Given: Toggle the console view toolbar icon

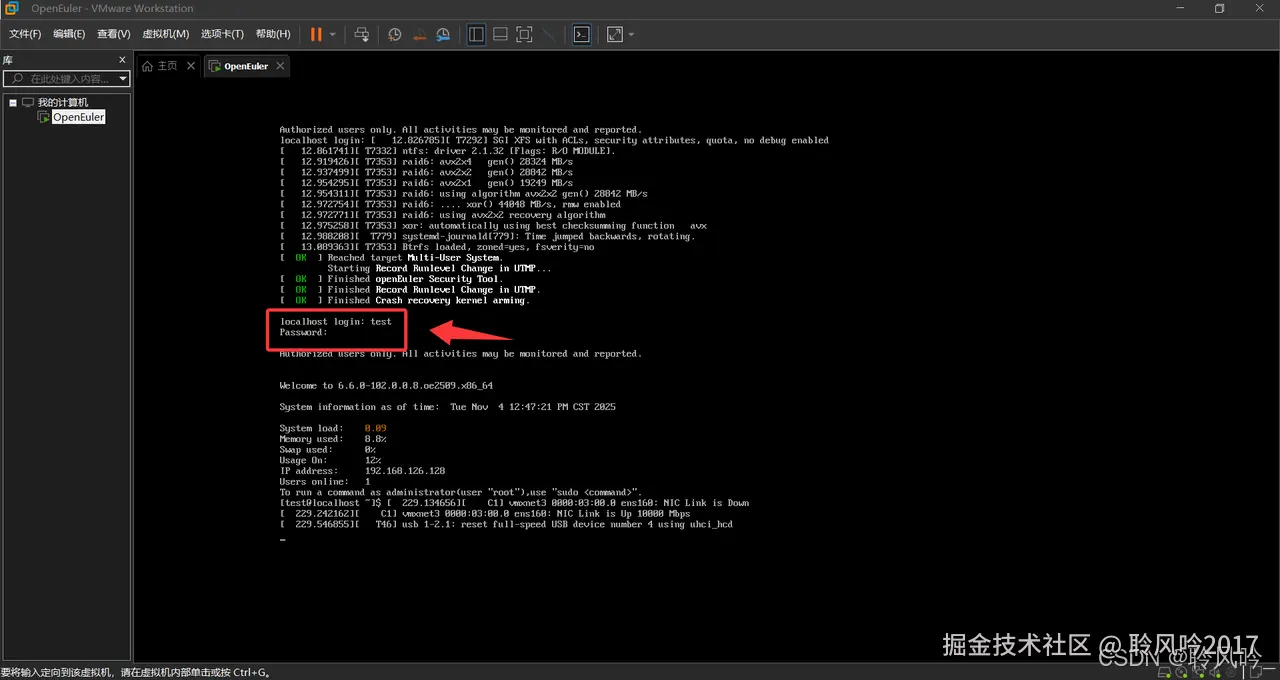Looking at the screenshot, I should coord(581,34).
